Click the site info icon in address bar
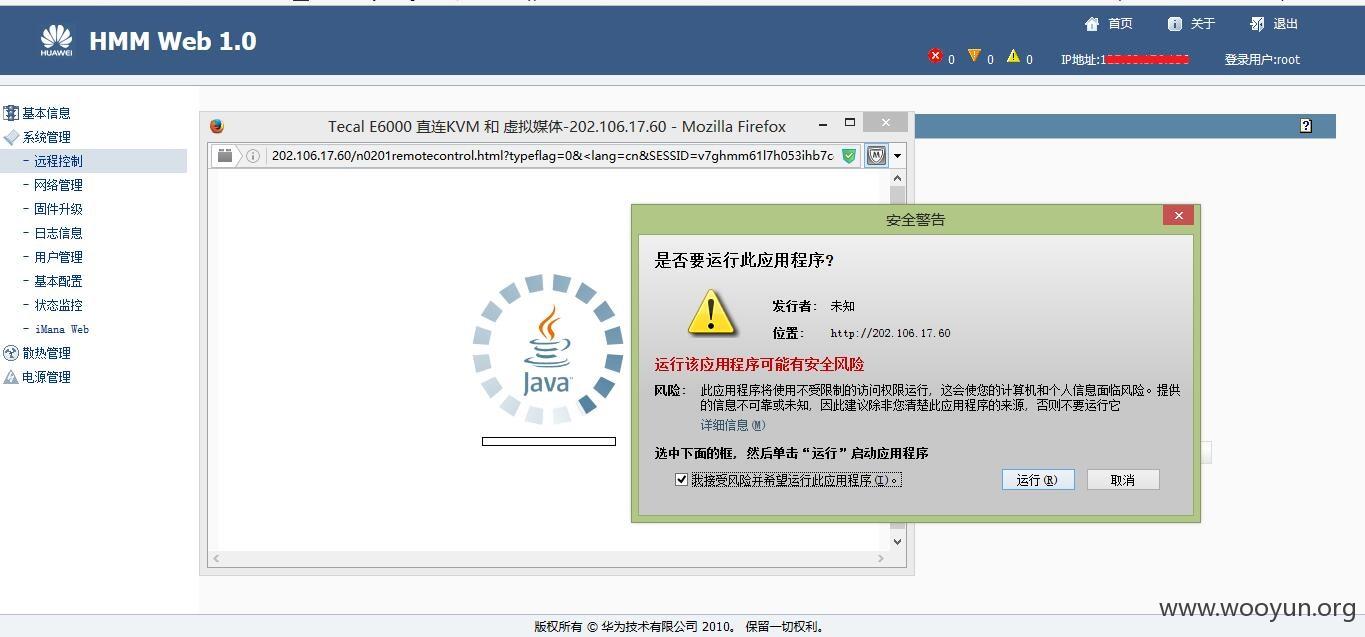Image resolution: width=1365 pixels, height=637 pixels. point(253,155)
